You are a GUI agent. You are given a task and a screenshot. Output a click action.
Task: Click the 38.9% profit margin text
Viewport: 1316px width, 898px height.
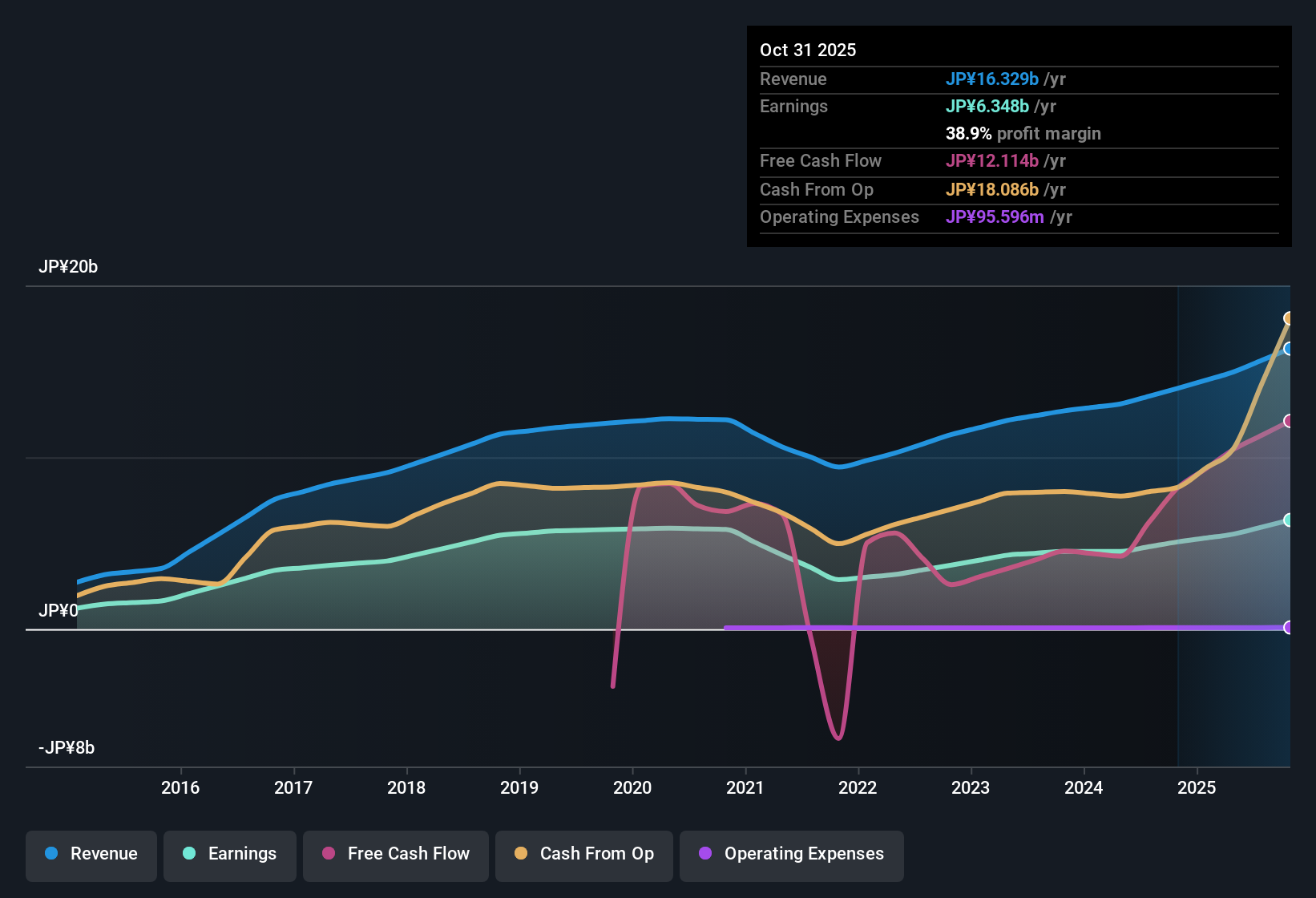(x=1023, y=134)
